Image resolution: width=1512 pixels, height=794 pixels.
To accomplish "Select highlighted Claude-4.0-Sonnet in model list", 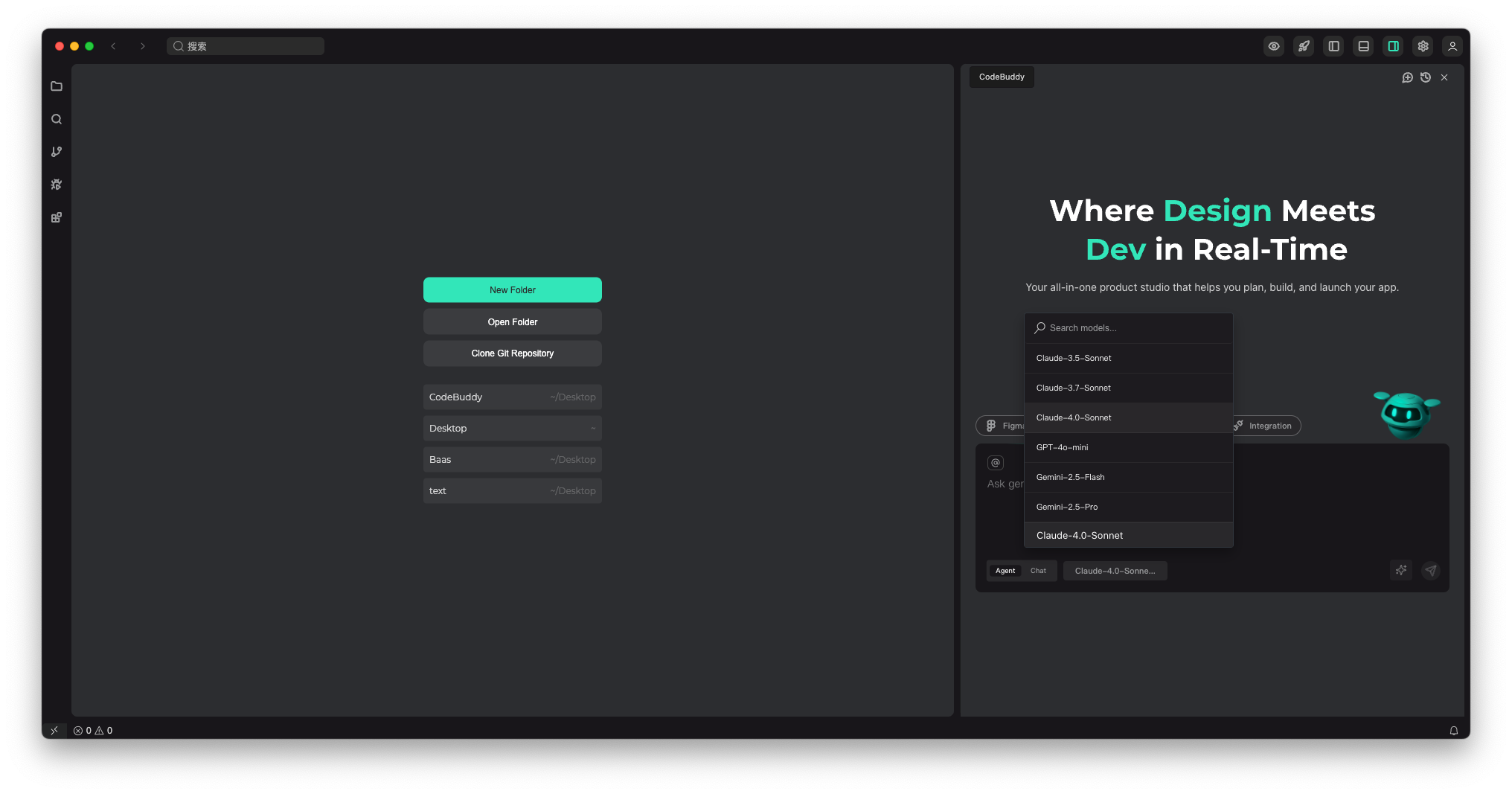I will (1129, 417).
